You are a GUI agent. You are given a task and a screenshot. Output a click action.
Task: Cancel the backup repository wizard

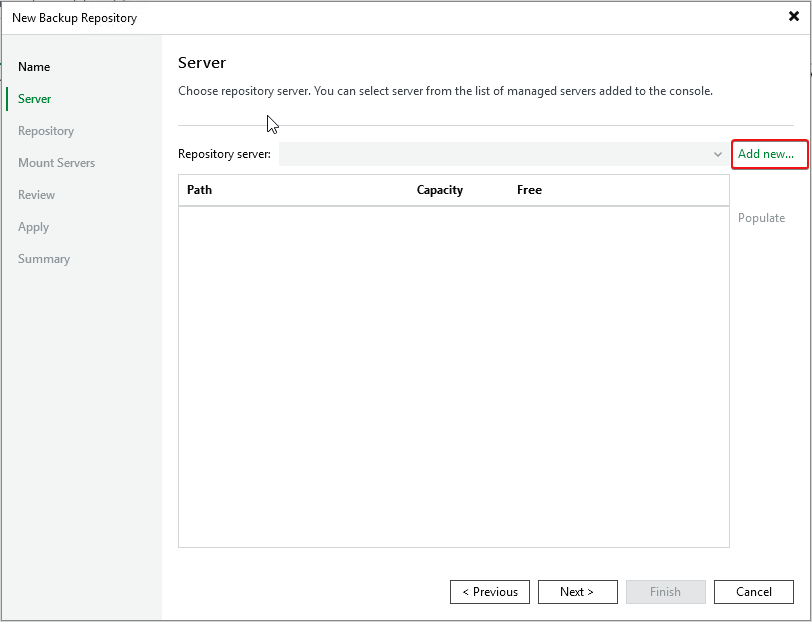pyautogui.click(x=753, y=592)
